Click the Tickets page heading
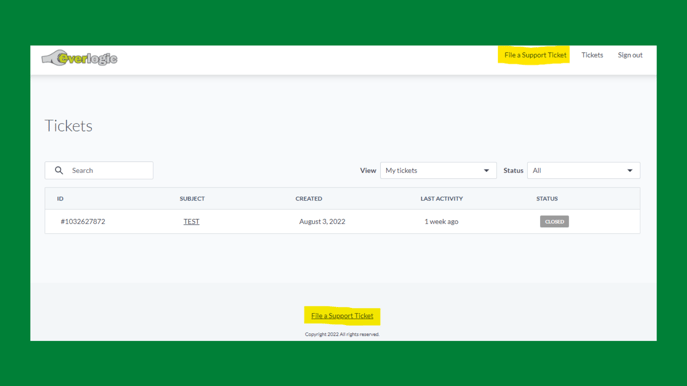Image resolution: width=687 pixels, height=386 pixels. click(68, 126)
